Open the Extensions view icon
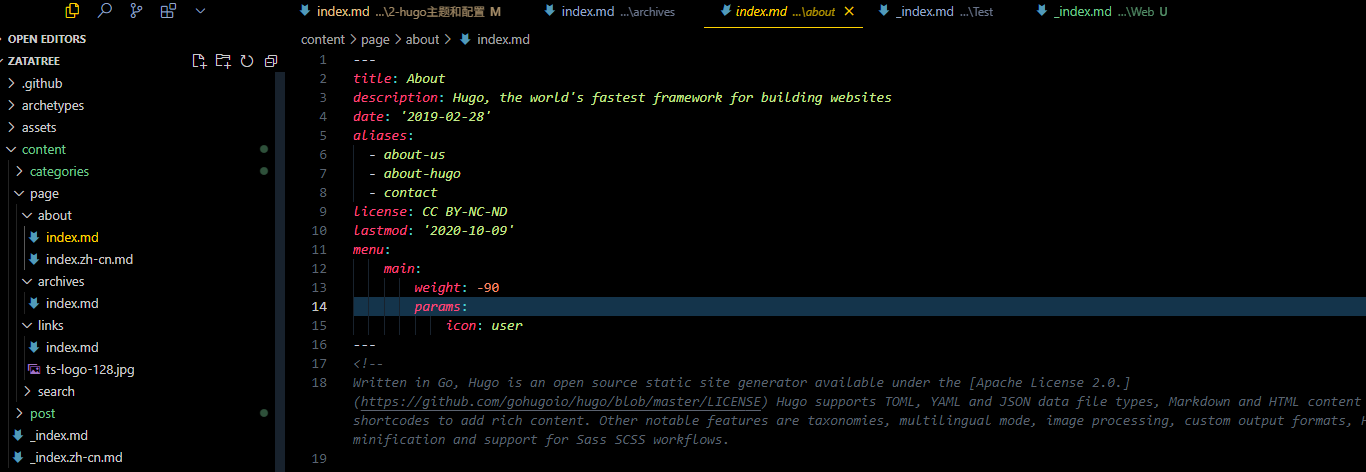This screenshot has width=1366, height=472. [168, 11]
